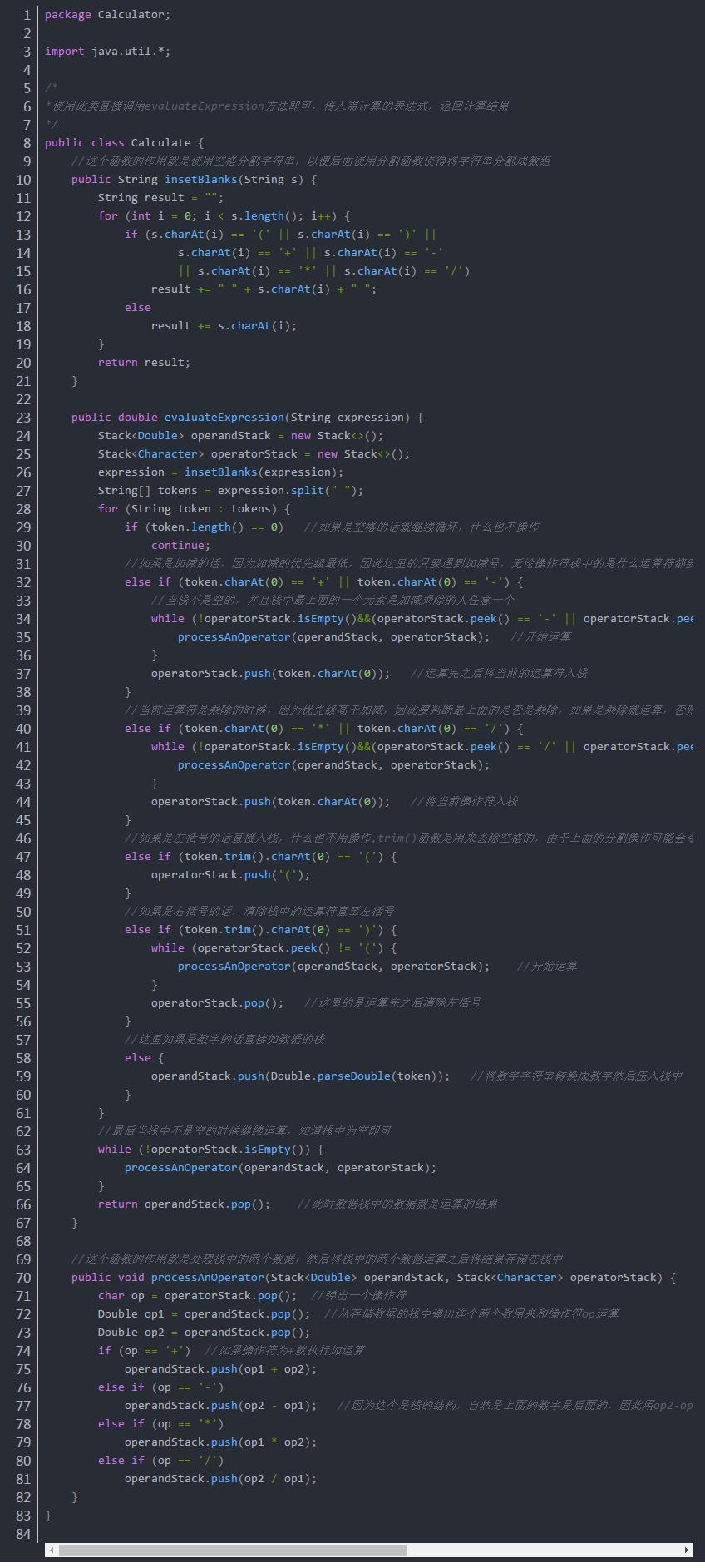Click 'operandStack.push(op1 + op2);' line
Screen dimensions: 705x1568
[x=221, y=1368]
